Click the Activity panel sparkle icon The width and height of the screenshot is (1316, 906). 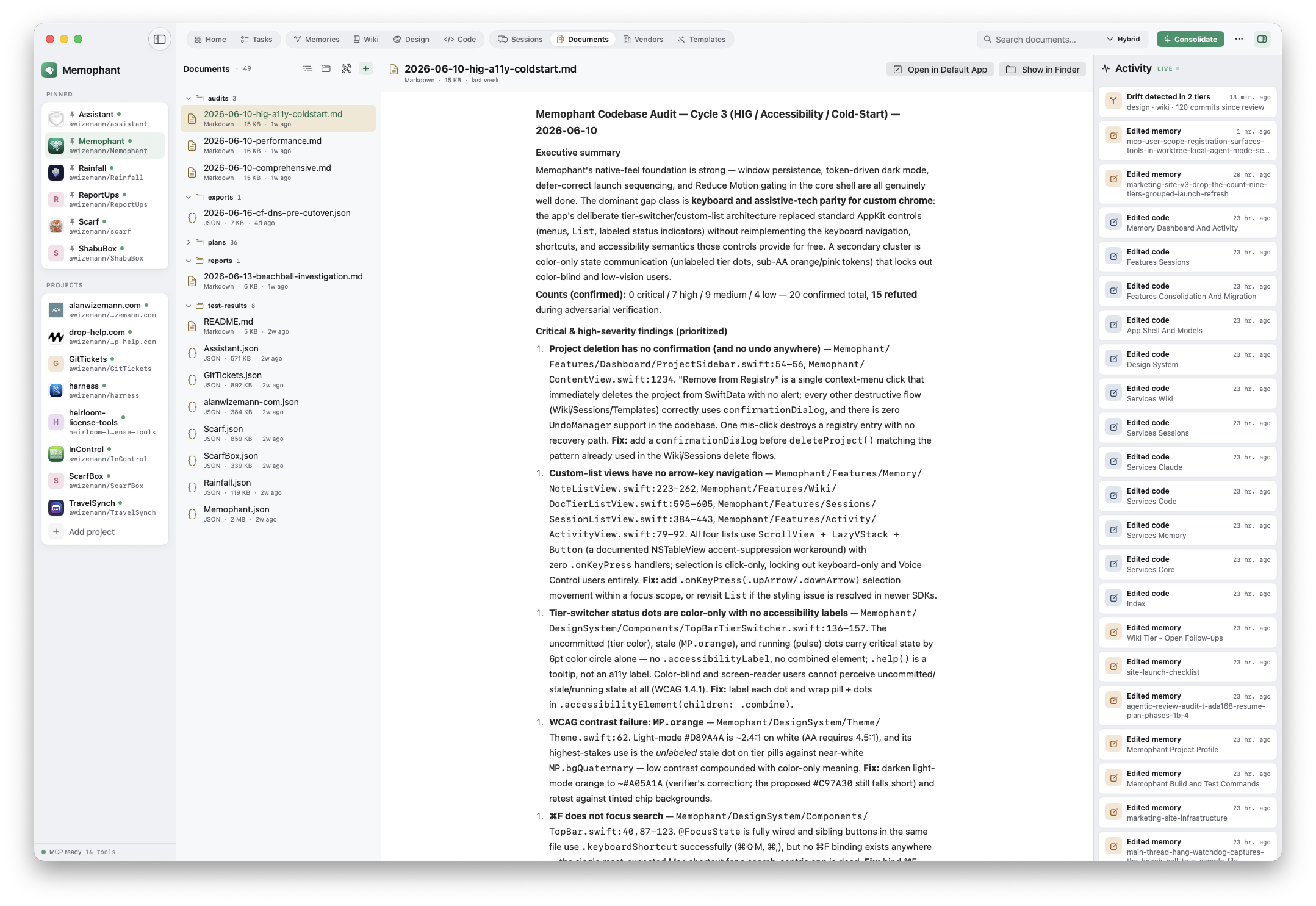click(x=1106, y=69)
